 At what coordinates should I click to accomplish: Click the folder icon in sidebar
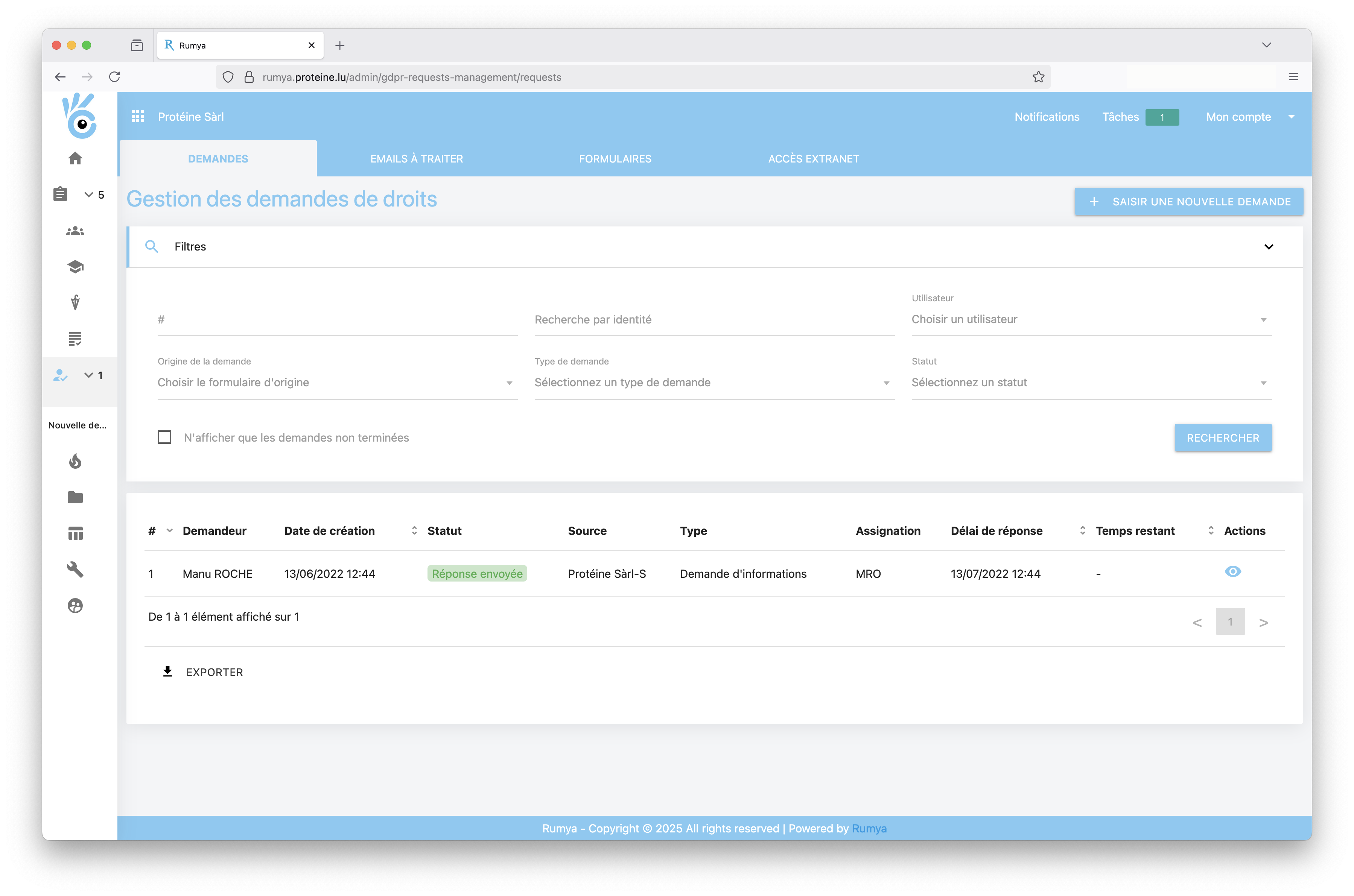click(75, 497)
